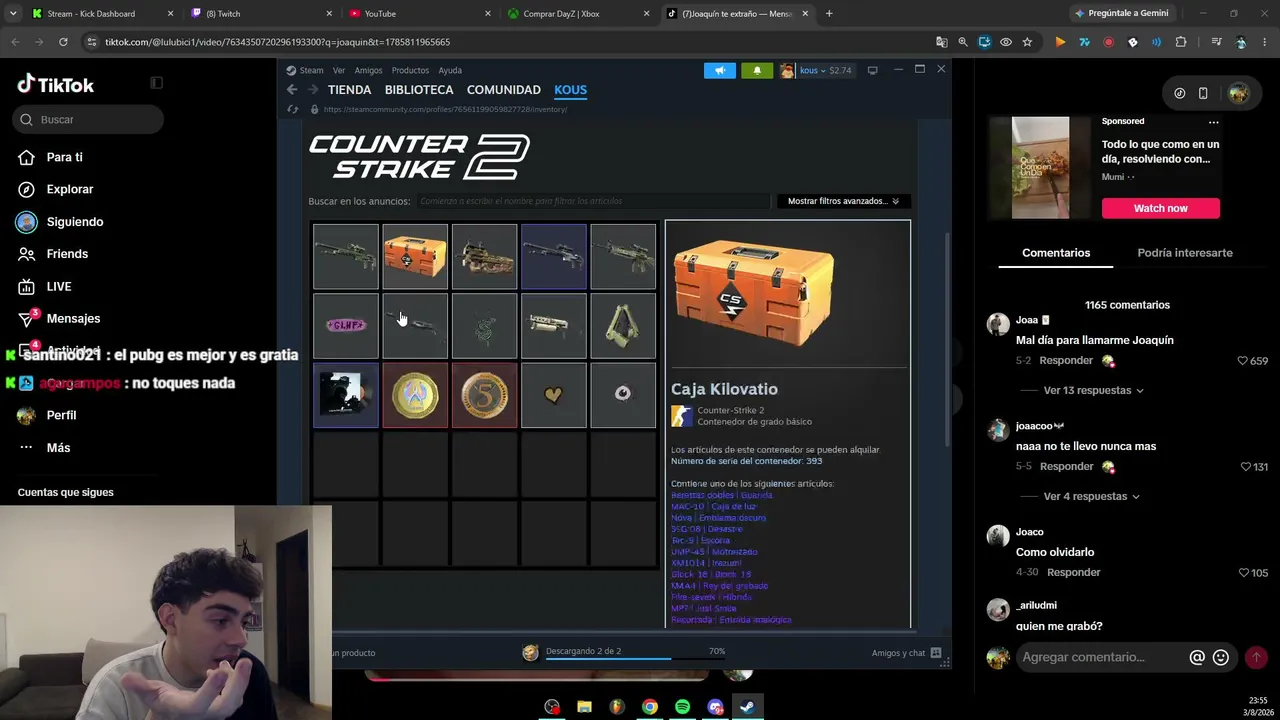Expand Ver 4 respuestas

click(x=1091, y=496)
